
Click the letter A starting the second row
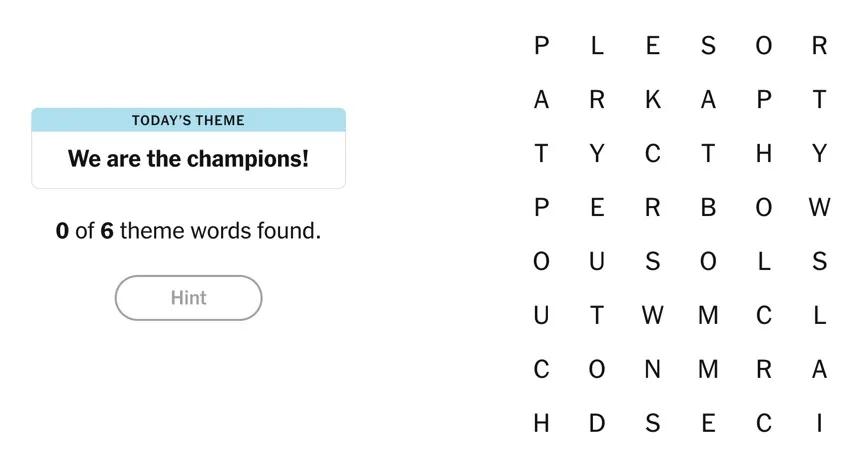tap(541, 100)
